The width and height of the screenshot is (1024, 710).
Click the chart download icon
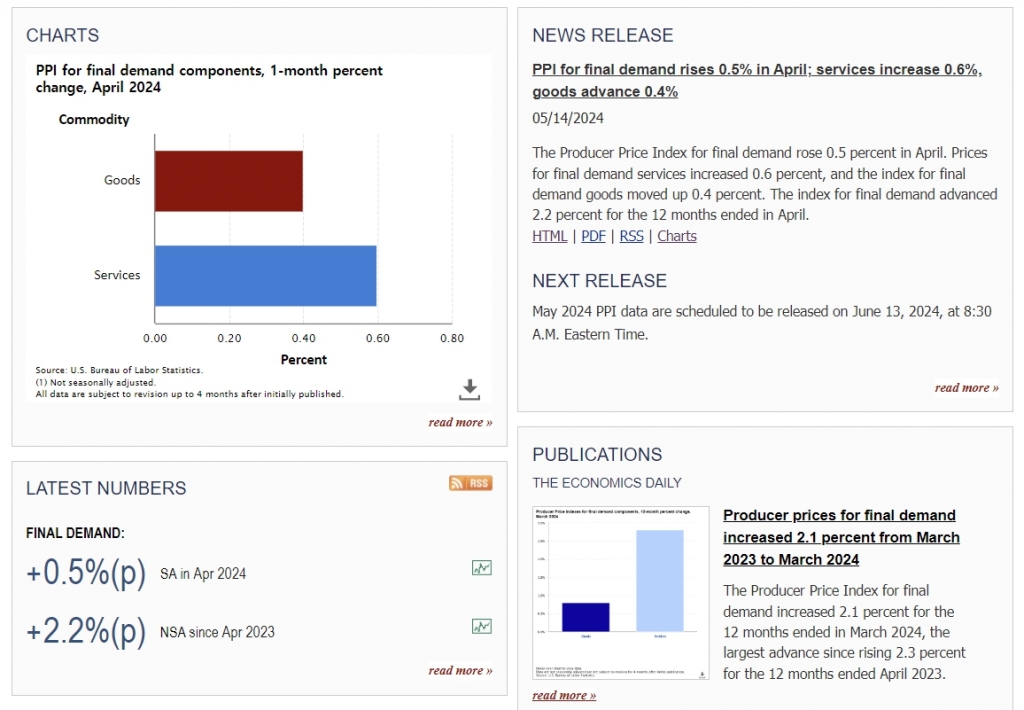(x=470, y=389)
